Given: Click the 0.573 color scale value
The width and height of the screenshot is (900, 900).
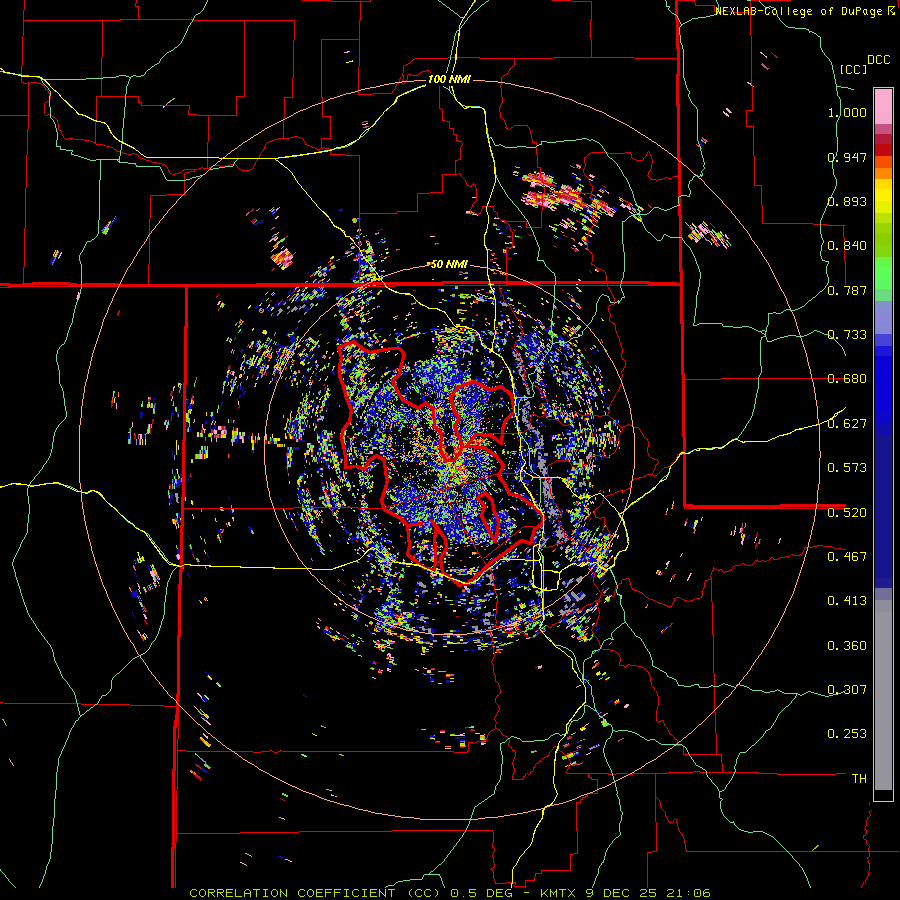Looking at the screenshot, I should click(x=847, y=468).
